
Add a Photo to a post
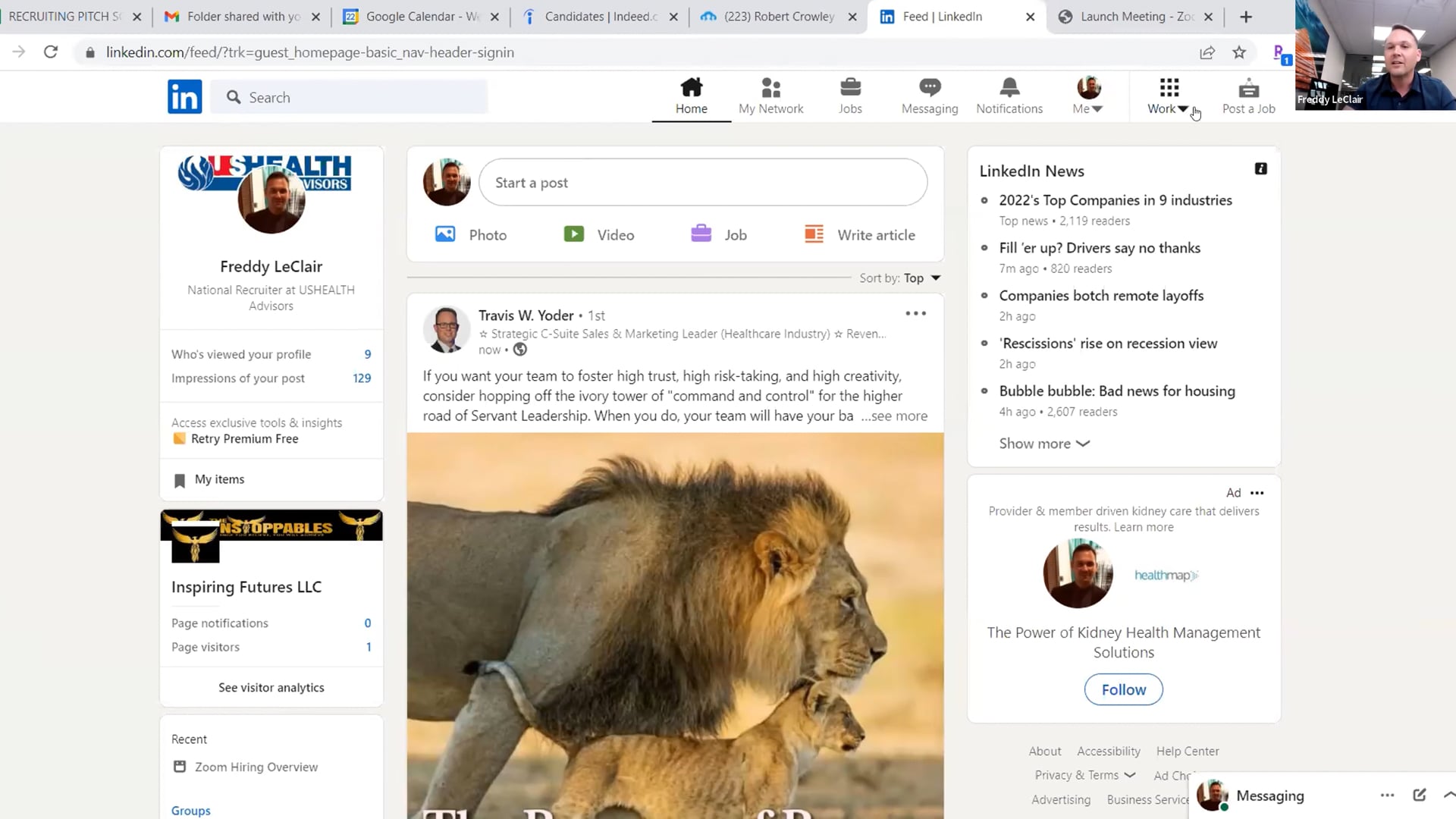pyautogui.click(x=471, y=234)
